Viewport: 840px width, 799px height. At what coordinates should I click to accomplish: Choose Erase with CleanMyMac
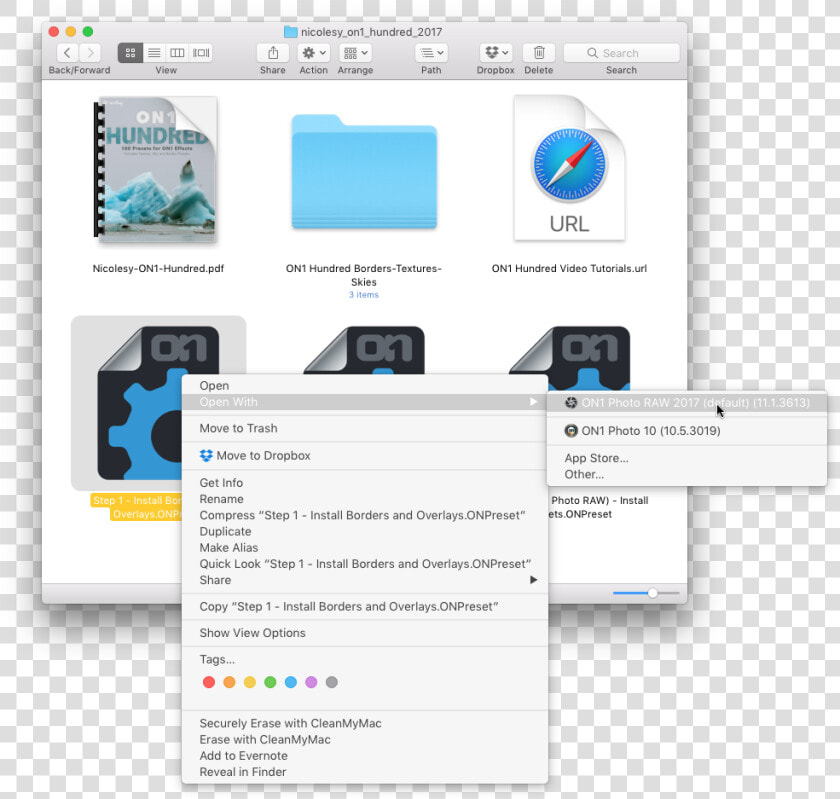point(364,740)
